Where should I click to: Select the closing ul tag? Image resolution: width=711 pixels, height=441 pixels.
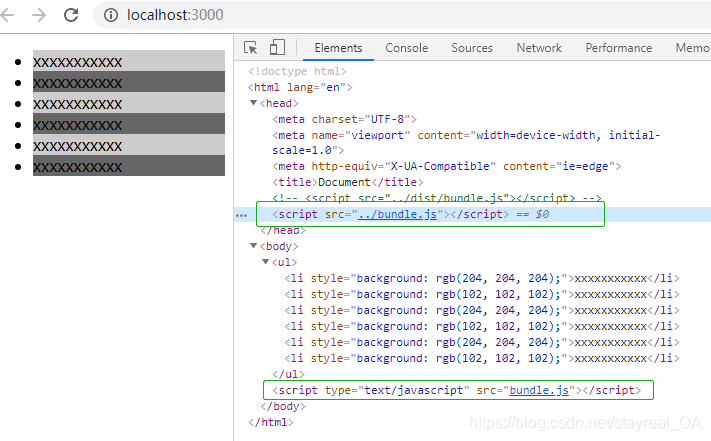click(x=288, y=374)
